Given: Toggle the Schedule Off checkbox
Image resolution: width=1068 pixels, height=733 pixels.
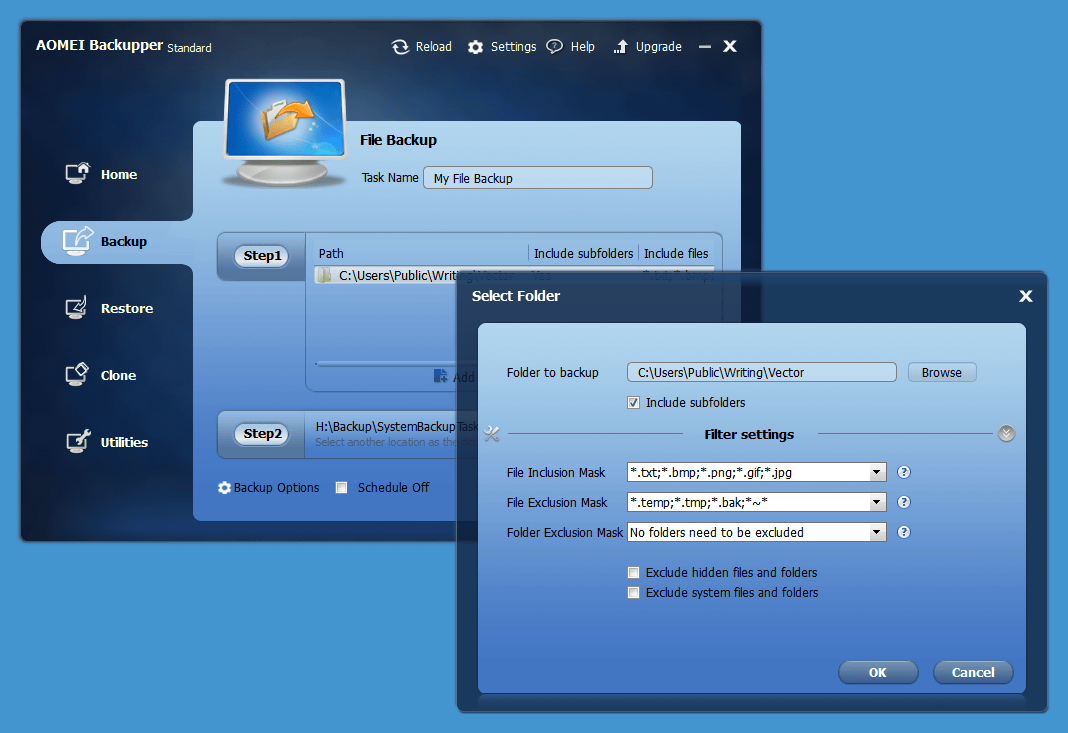Looking at the screenshot, I should pos(341,488).
